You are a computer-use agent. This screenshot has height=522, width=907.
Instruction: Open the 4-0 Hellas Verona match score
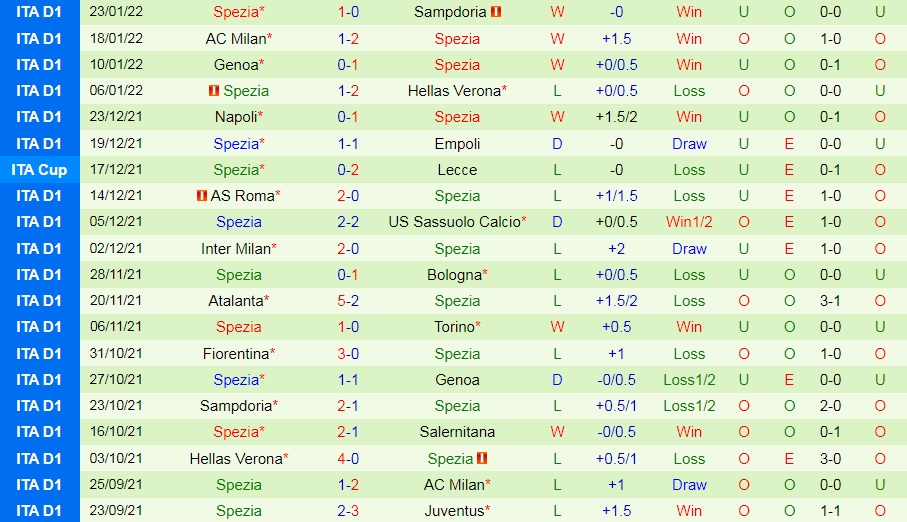[348, 458]
